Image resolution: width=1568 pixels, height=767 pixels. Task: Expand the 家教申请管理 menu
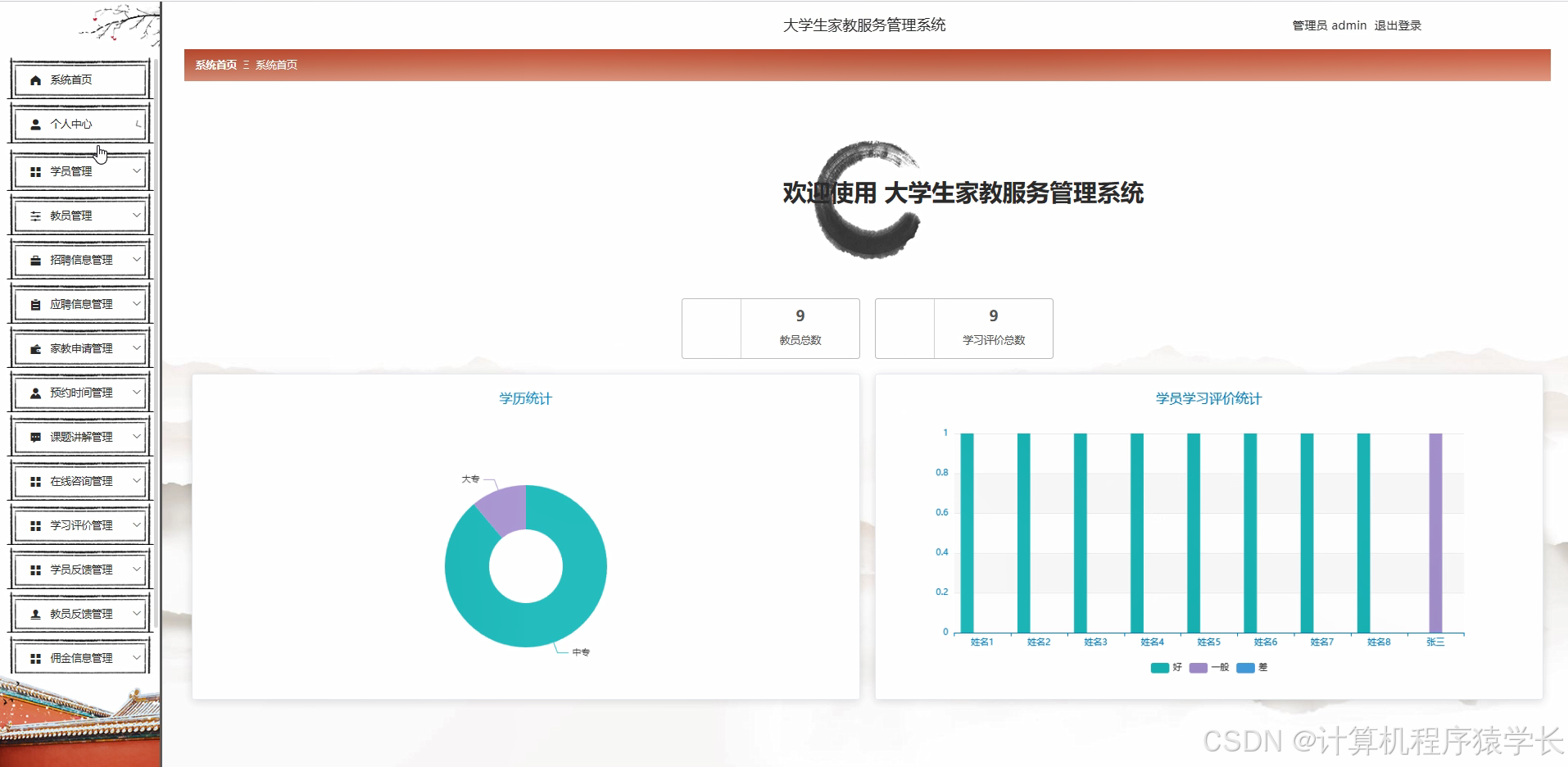point(79,347)
